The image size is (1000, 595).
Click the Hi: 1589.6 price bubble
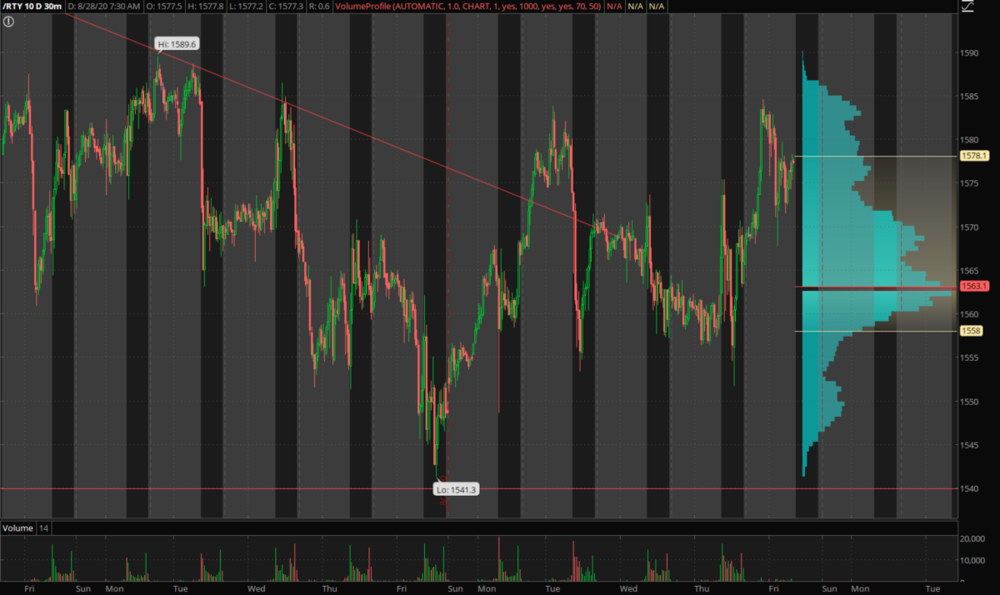177,44
